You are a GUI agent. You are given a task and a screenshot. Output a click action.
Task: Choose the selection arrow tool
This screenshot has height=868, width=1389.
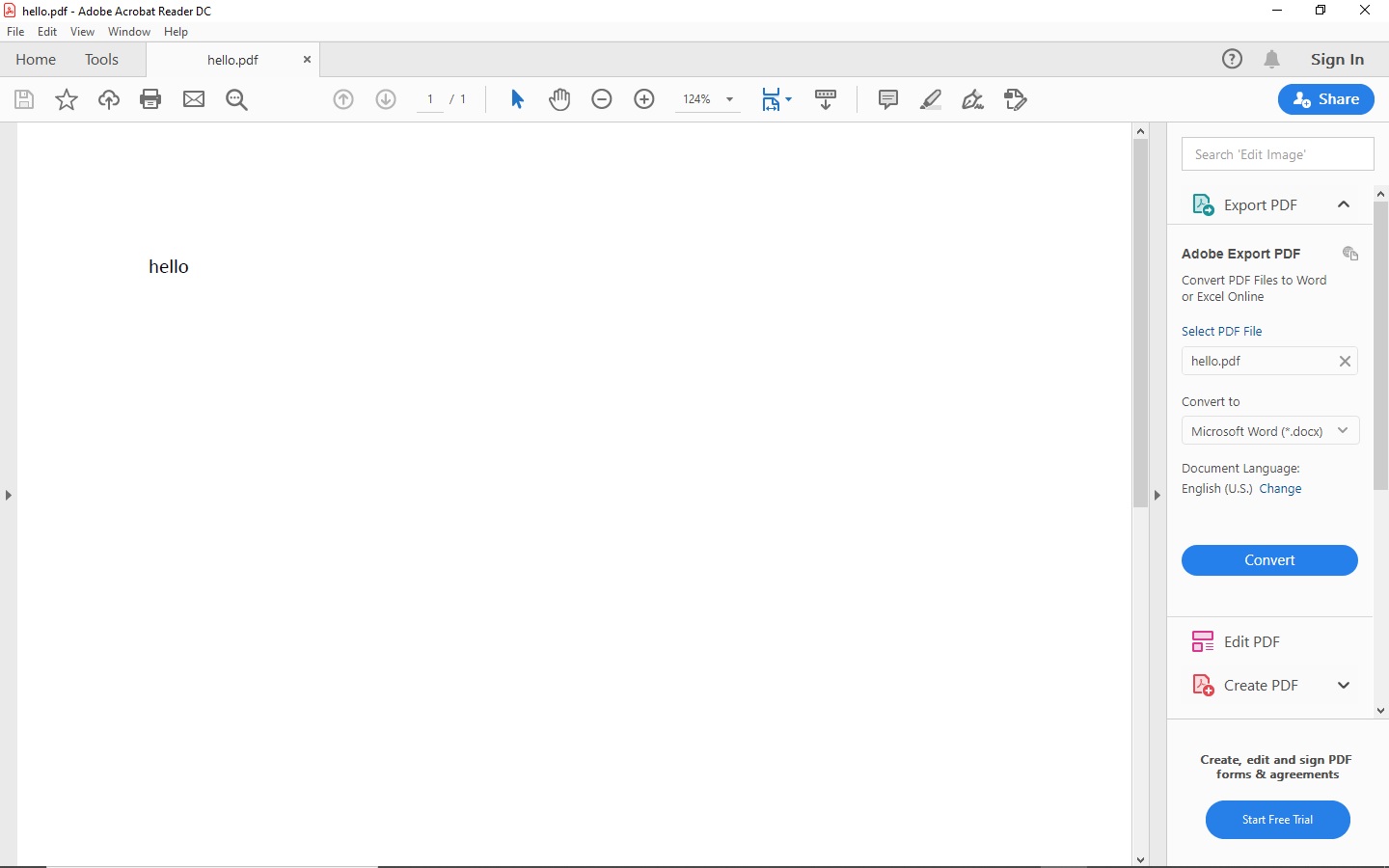(517, 99)
